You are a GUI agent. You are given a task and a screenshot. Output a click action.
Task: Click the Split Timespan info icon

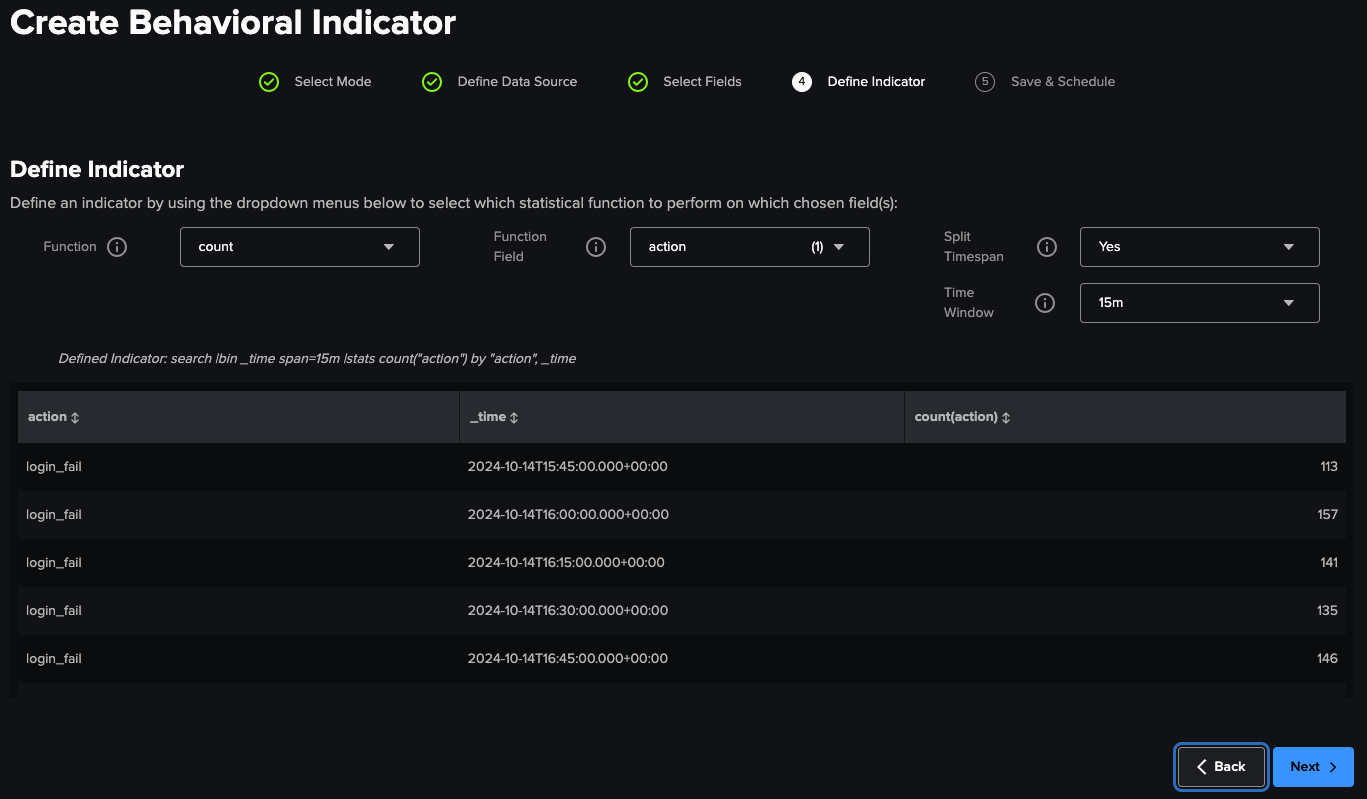pos(1047,247)
